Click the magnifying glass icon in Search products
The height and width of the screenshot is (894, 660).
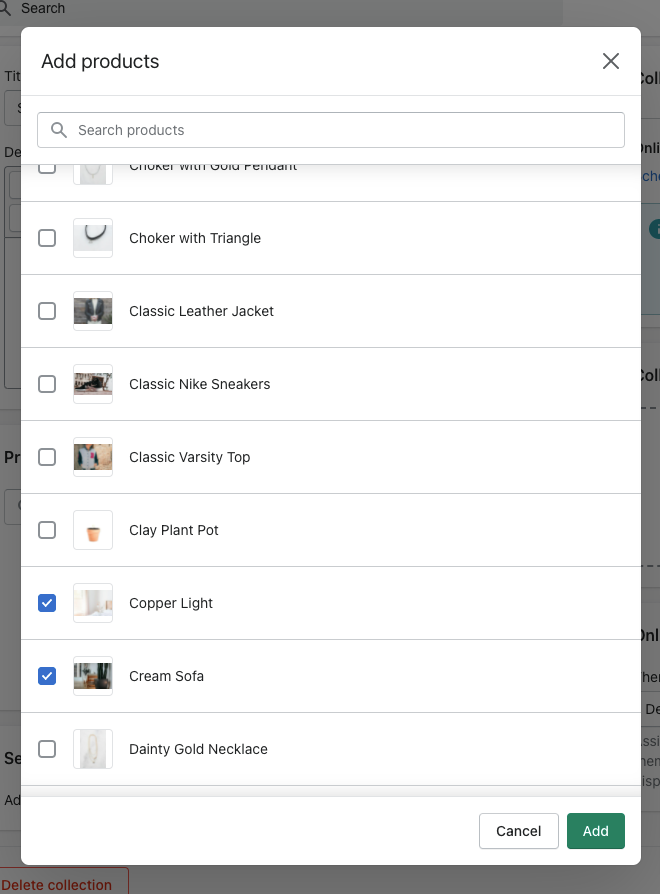click(58, 130)
